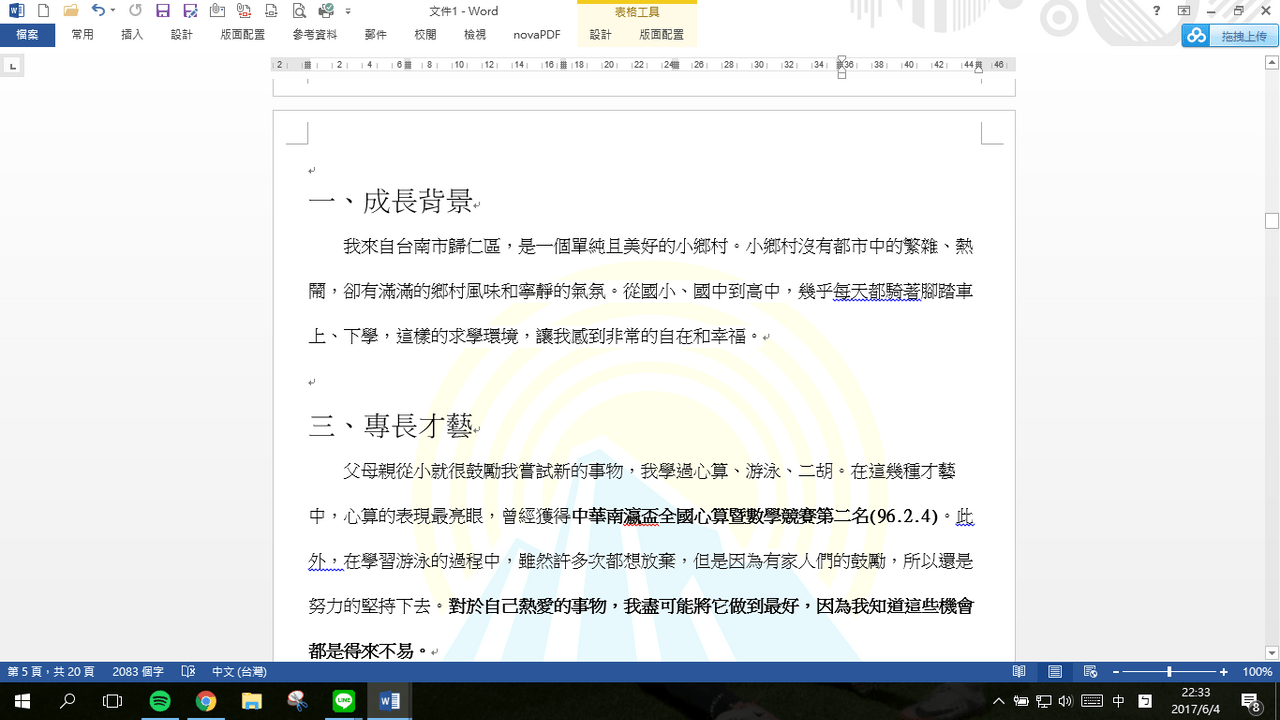Click the heading 一、成長背景
Image resolution: width=1280 pixels, height=720 pixels.
pyautogui.click(x=390, y=202)
